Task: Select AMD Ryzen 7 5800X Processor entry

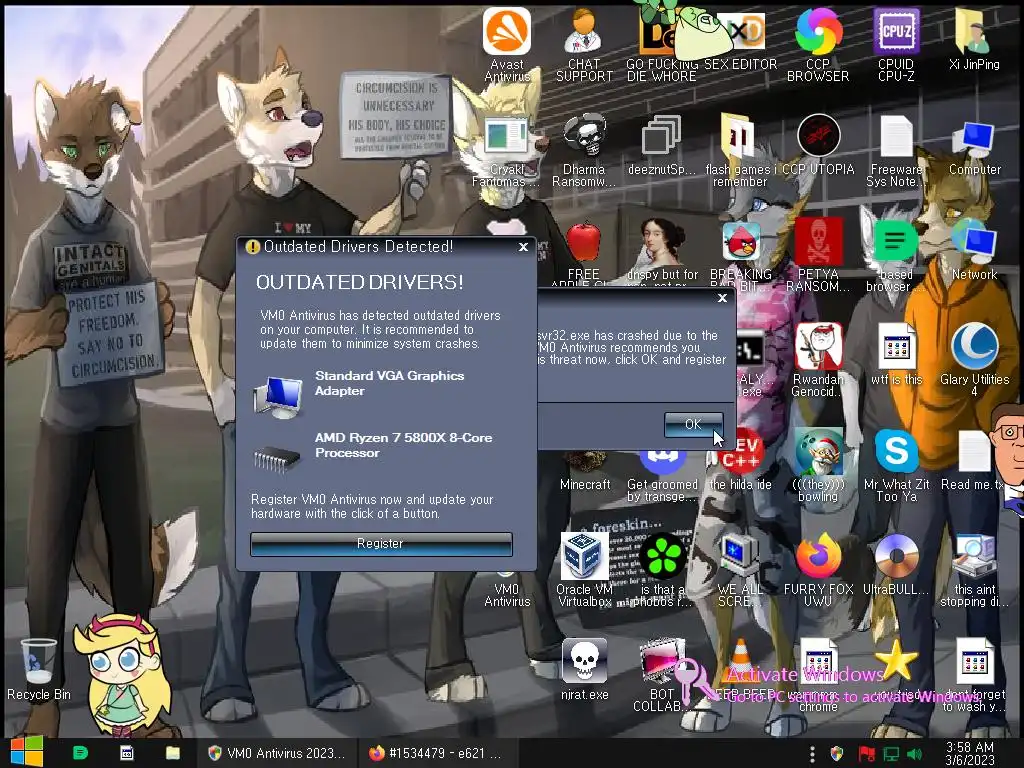Action: point(372,451)
